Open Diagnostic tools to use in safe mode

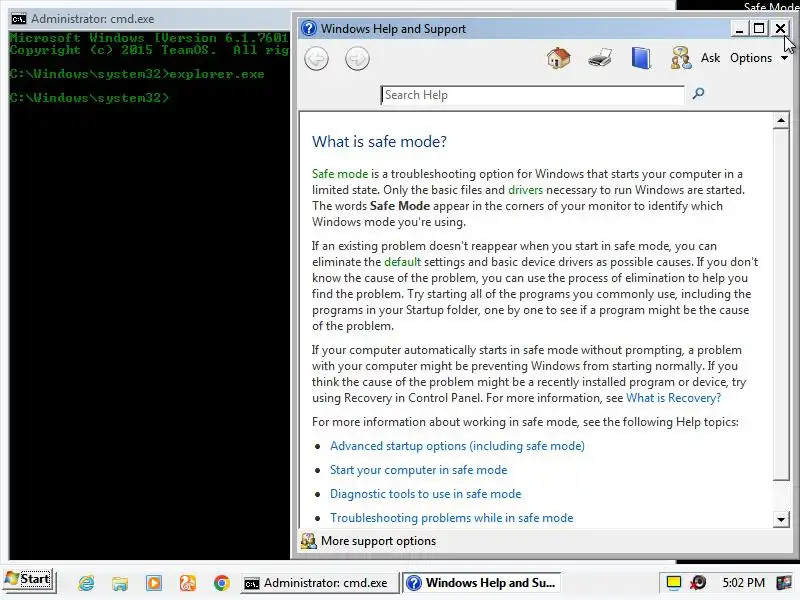[x=426, y=494]
